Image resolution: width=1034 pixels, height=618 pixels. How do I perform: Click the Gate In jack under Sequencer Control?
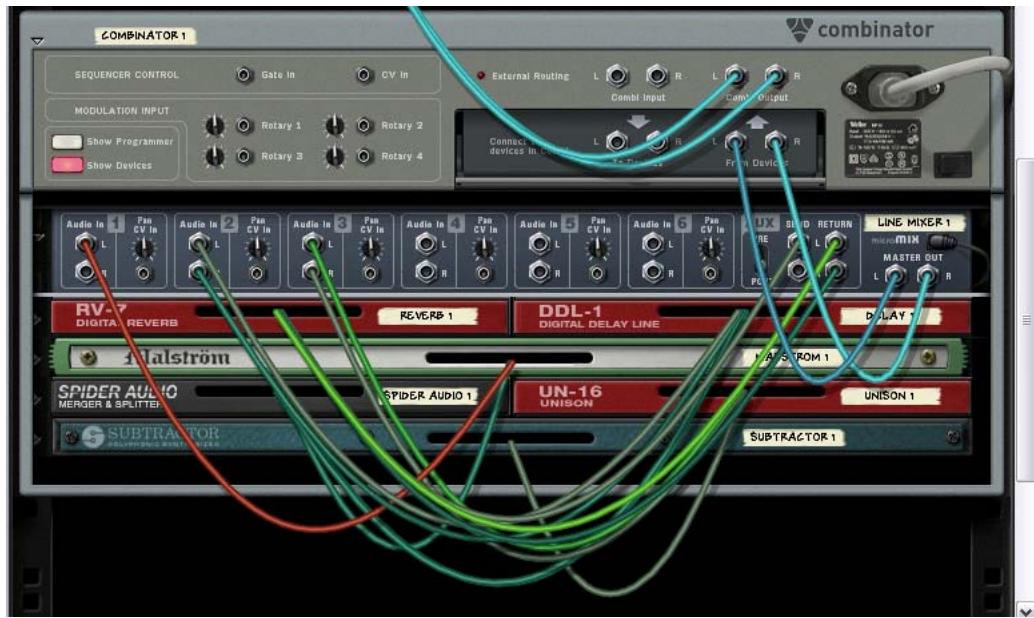coord(243,73)
